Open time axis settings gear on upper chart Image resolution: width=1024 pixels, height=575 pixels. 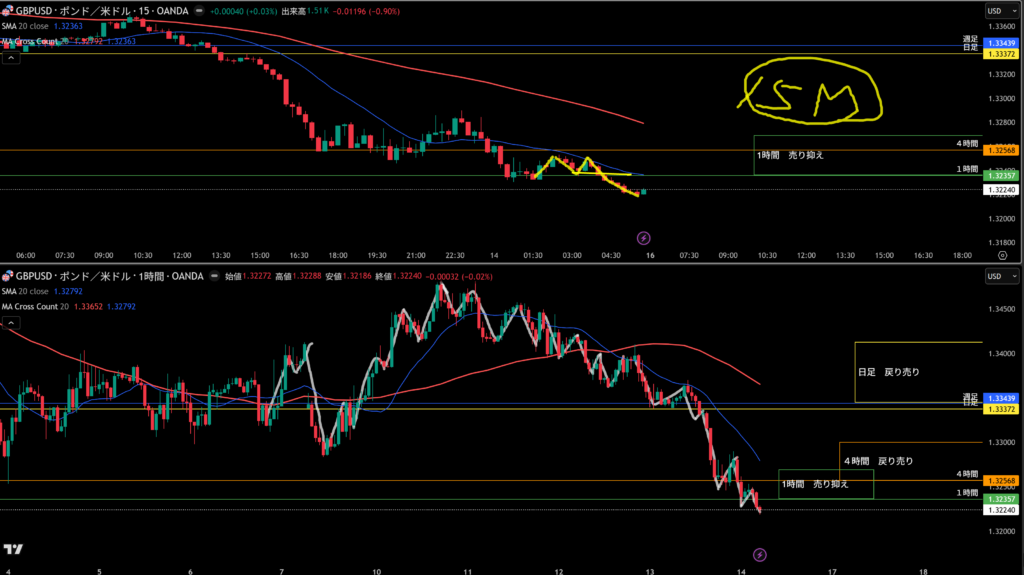pyautogui.click(x=1002, y=255)
